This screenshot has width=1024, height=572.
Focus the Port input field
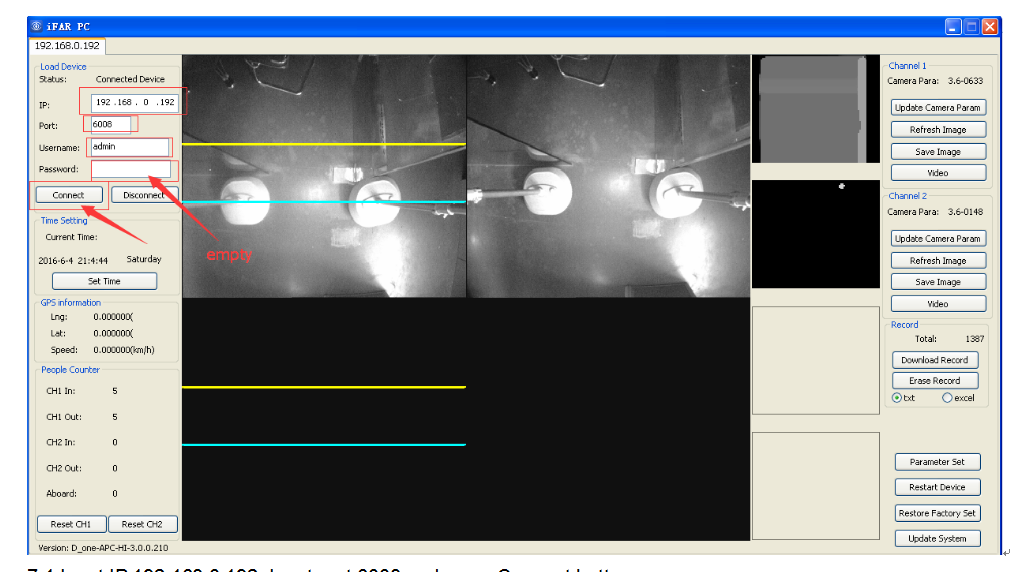tap(111, 125)
